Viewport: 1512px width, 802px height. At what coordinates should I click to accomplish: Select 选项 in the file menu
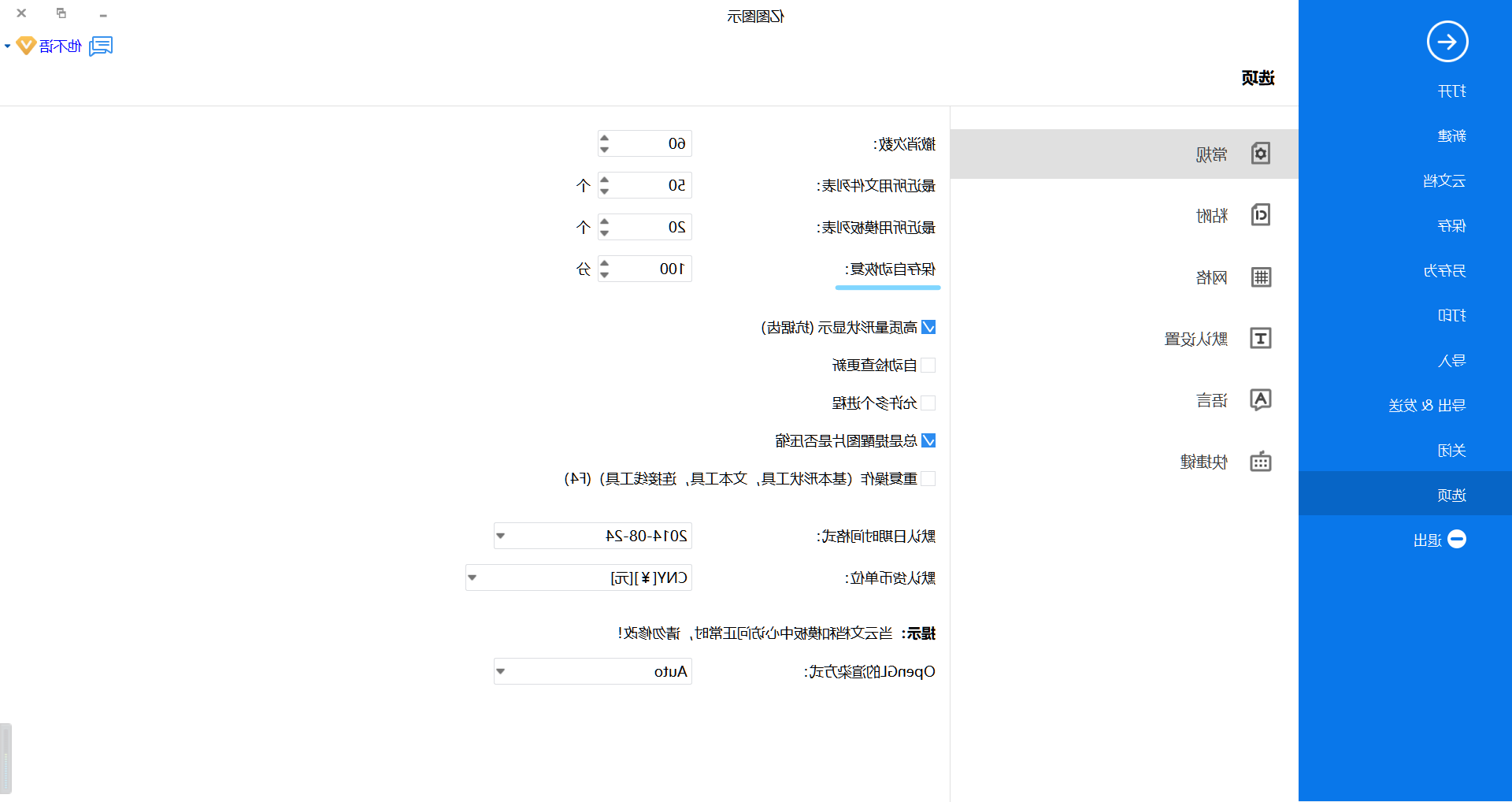click(1405, 493)
